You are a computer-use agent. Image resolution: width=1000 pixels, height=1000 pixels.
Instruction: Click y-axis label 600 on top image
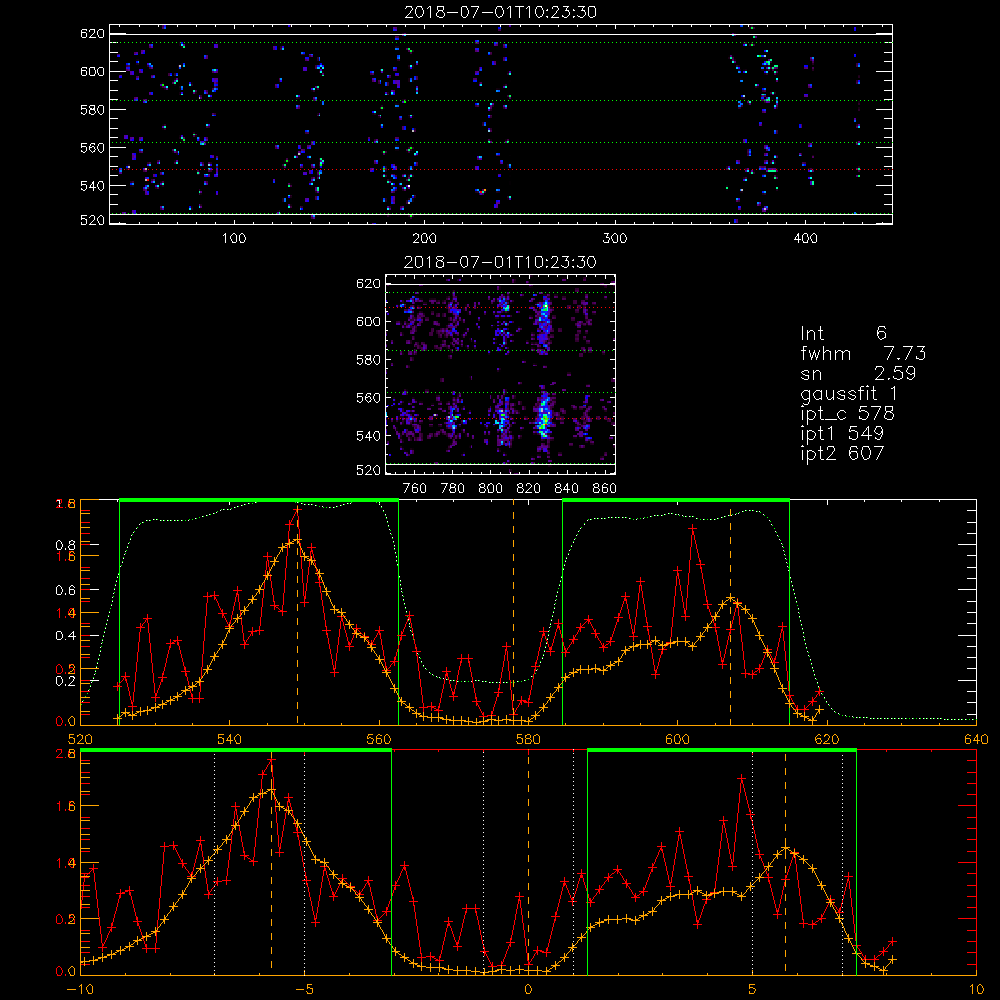click(x=92, y=71)
